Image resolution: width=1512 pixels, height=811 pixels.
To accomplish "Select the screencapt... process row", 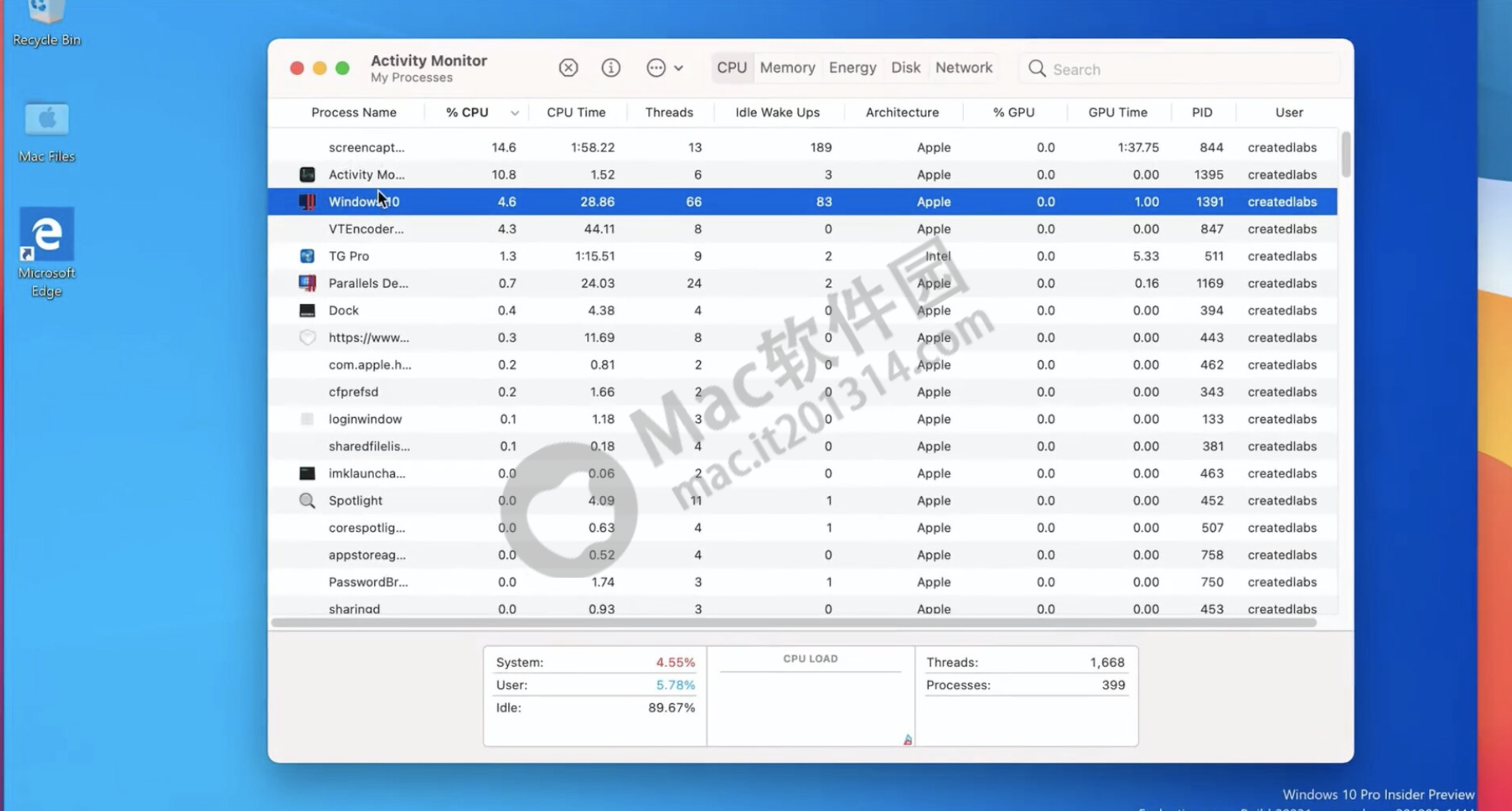I will point(803,148).
